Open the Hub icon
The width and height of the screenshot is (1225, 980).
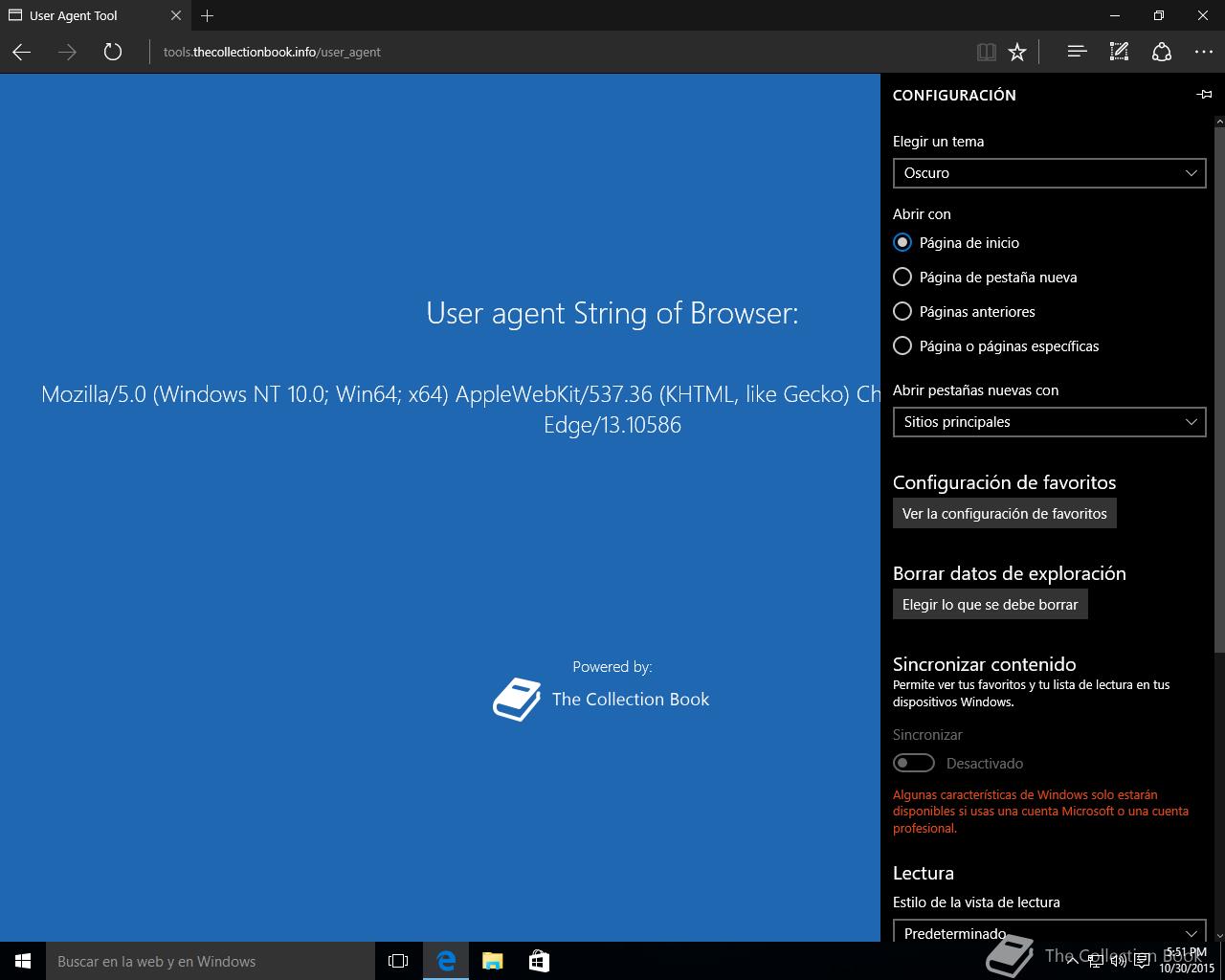pyautogui.click(x=1077, y=52)
